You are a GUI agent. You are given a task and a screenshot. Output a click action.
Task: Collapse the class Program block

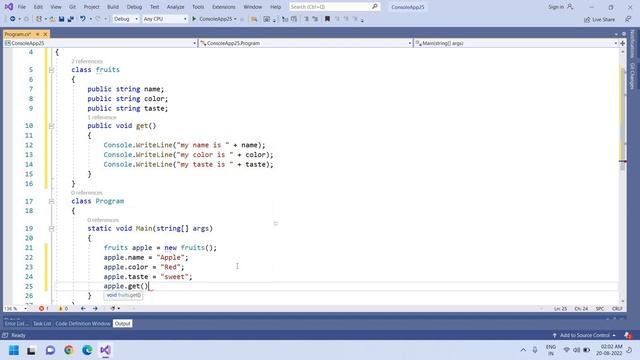[51, 202]
